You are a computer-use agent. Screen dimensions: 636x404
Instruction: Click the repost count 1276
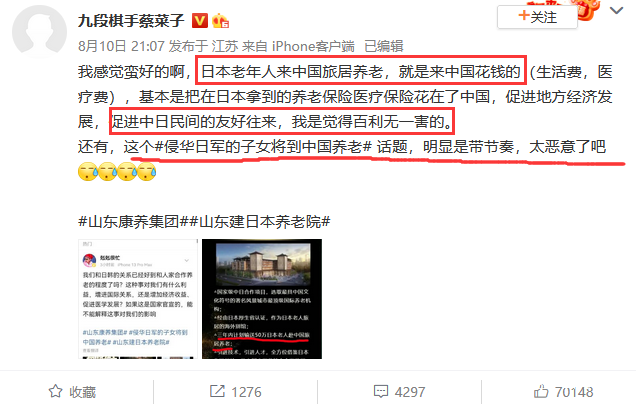(246, 392)
